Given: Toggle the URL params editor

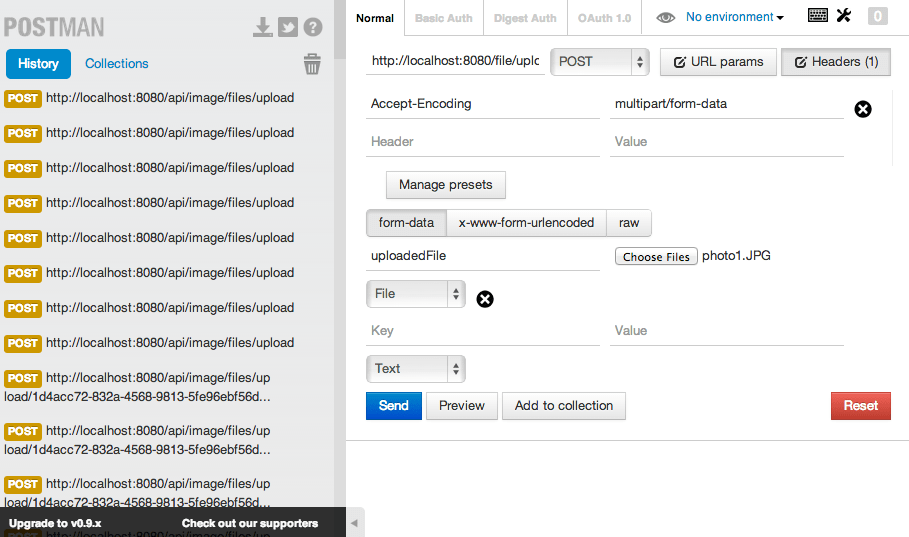Looking at the screenshot, I should click(x=717, y=62).
